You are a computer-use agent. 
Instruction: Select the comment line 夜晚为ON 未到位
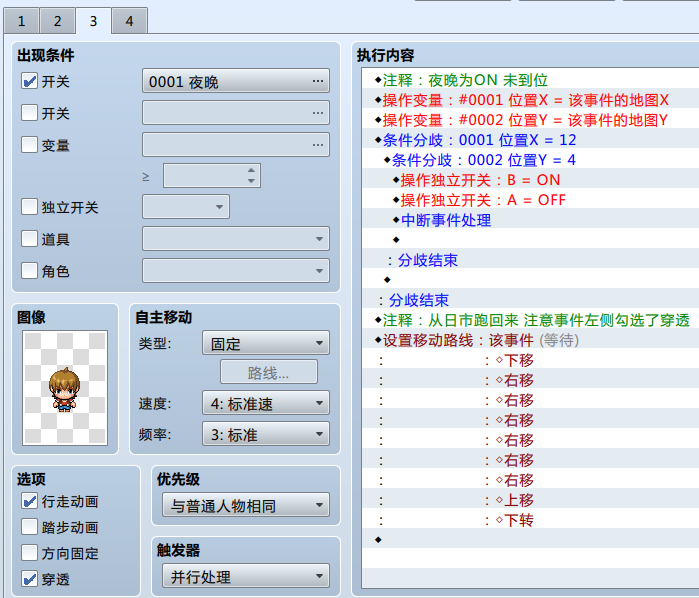(530, 80)
